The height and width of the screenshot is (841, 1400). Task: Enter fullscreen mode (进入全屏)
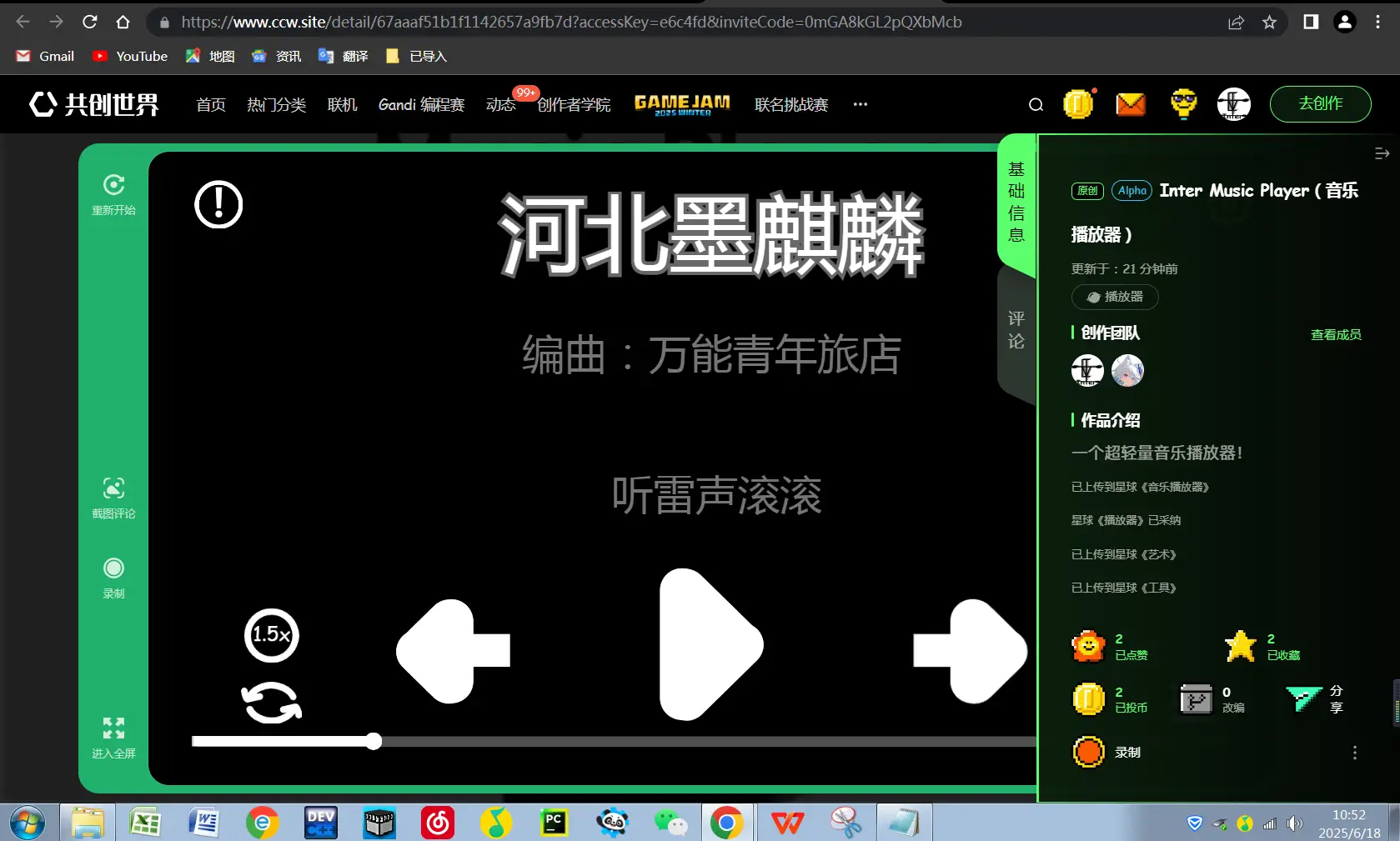tap(114, 728)
